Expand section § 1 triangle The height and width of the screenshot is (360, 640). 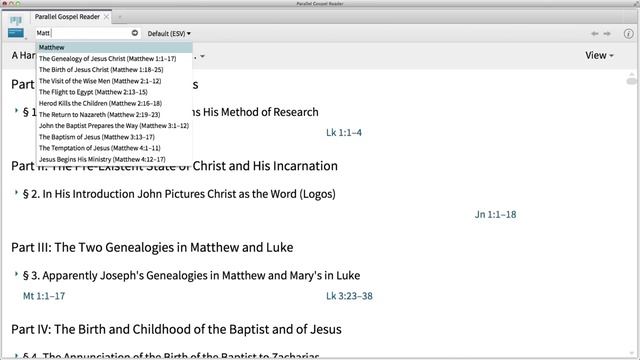pos(16,111)
